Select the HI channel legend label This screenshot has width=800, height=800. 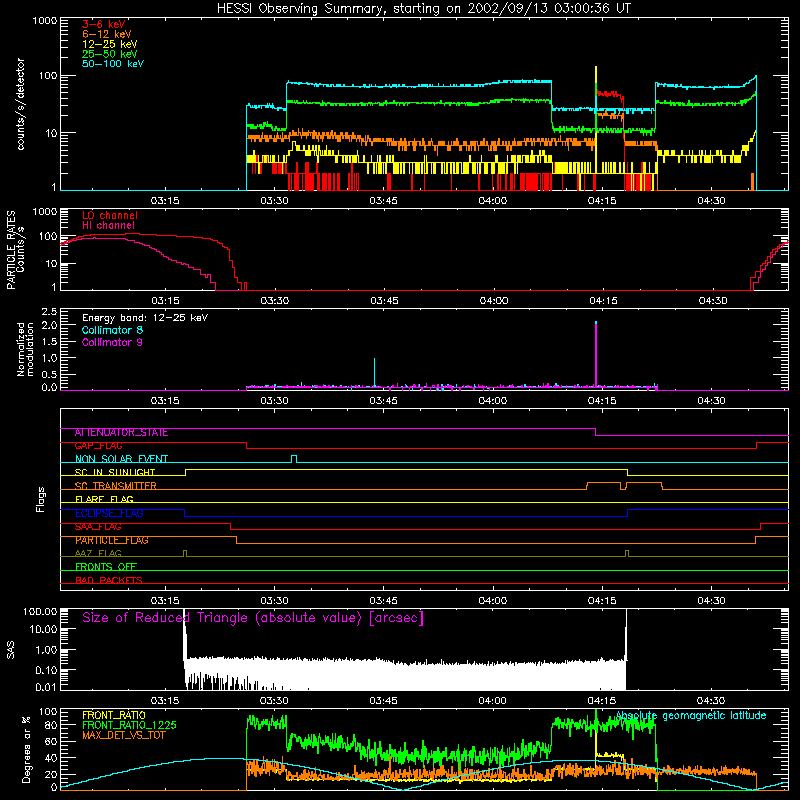point(108,225)
